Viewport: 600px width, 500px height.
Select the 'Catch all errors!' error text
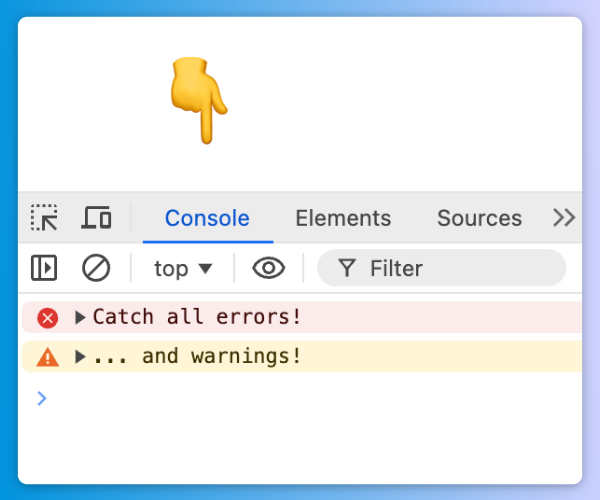pos(197,318)
